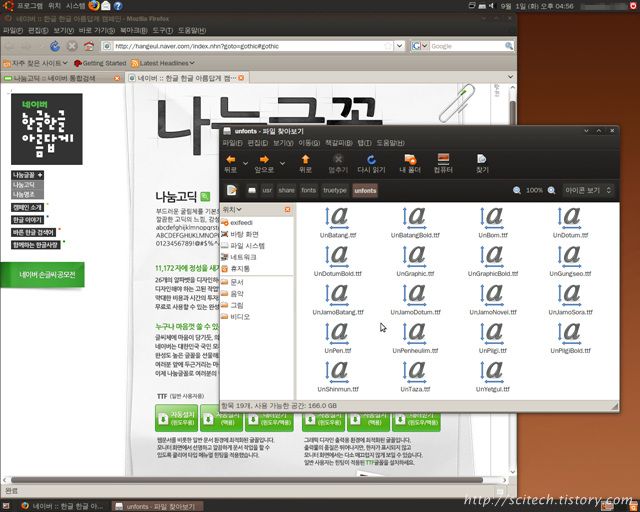Select the UnJamoBatang.ttf font file
The width and height of the screenshot is (640, 512).
tap(338, 300)
